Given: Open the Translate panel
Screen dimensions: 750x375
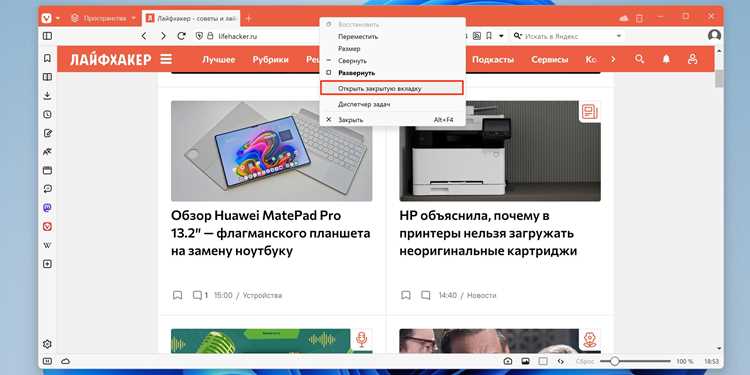Looking at the screenshot, I should (47, 152).
